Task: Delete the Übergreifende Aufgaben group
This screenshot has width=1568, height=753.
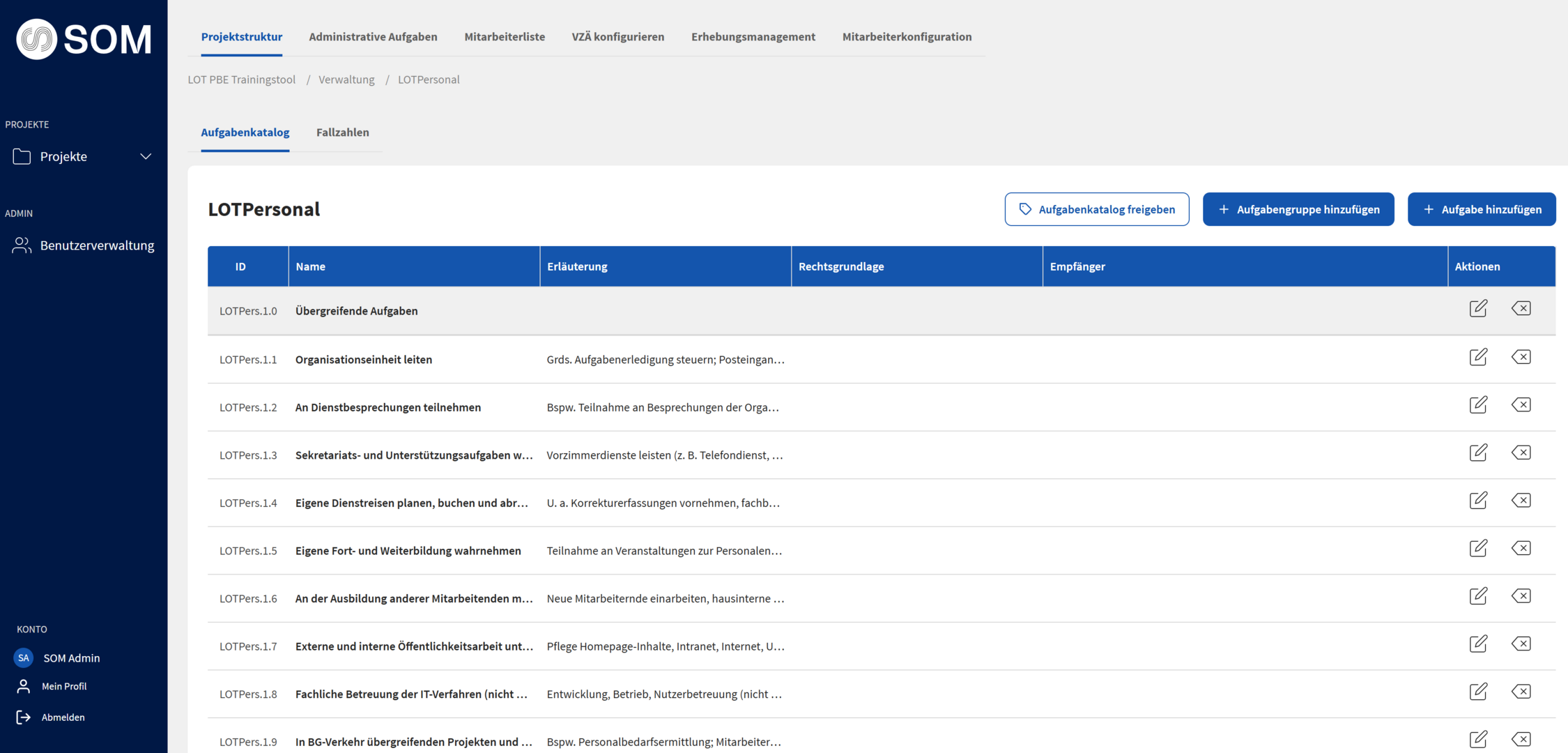Action: (1521, 309)
